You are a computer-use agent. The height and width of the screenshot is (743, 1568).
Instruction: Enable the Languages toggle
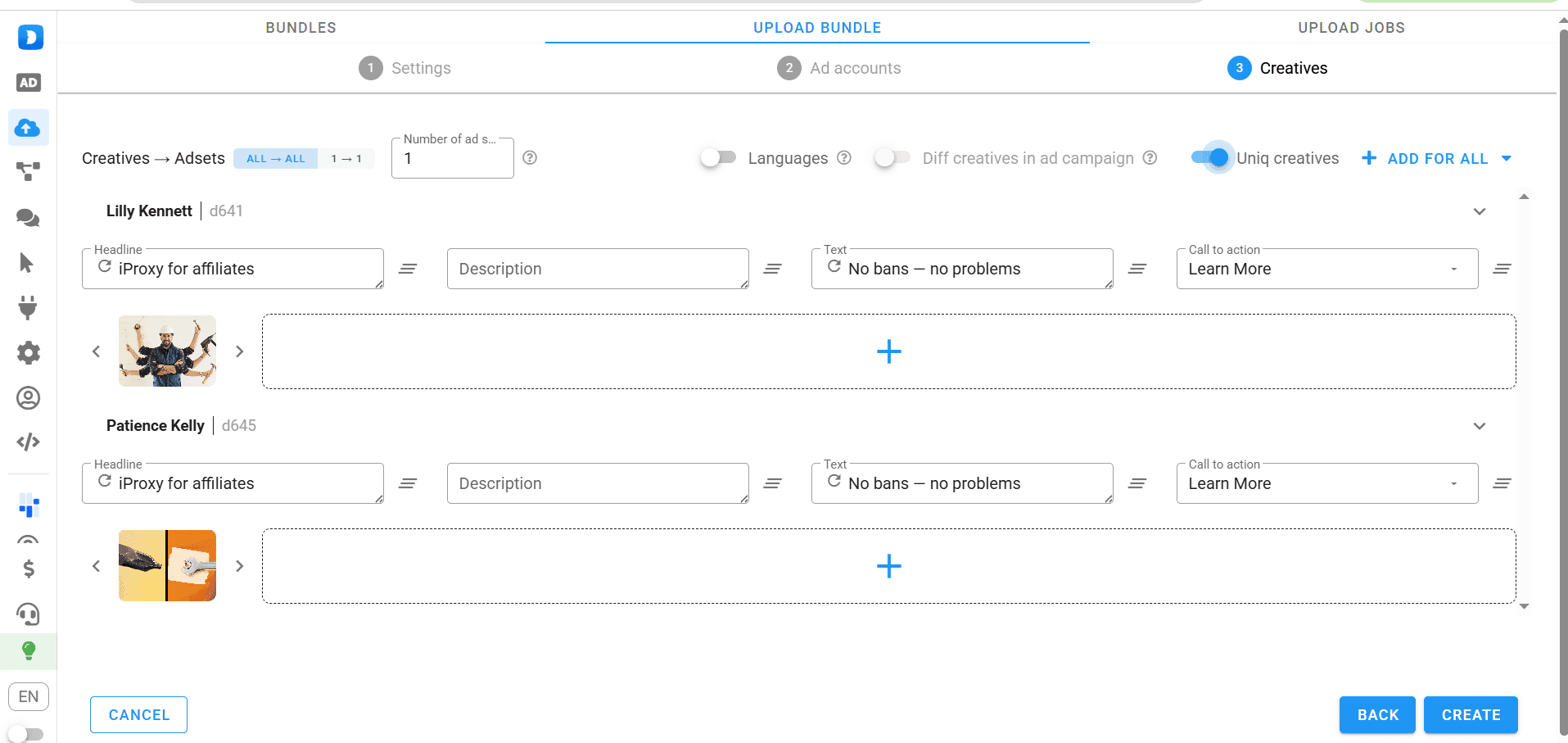click(x=718, y=157)
